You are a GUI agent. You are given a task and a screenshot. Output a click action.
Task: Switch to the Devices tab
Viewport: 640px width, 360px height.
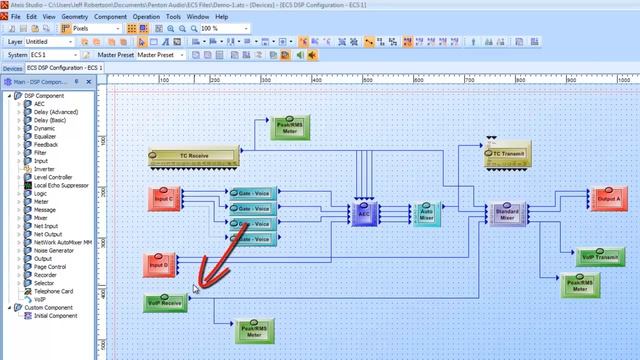coord(12,68)
